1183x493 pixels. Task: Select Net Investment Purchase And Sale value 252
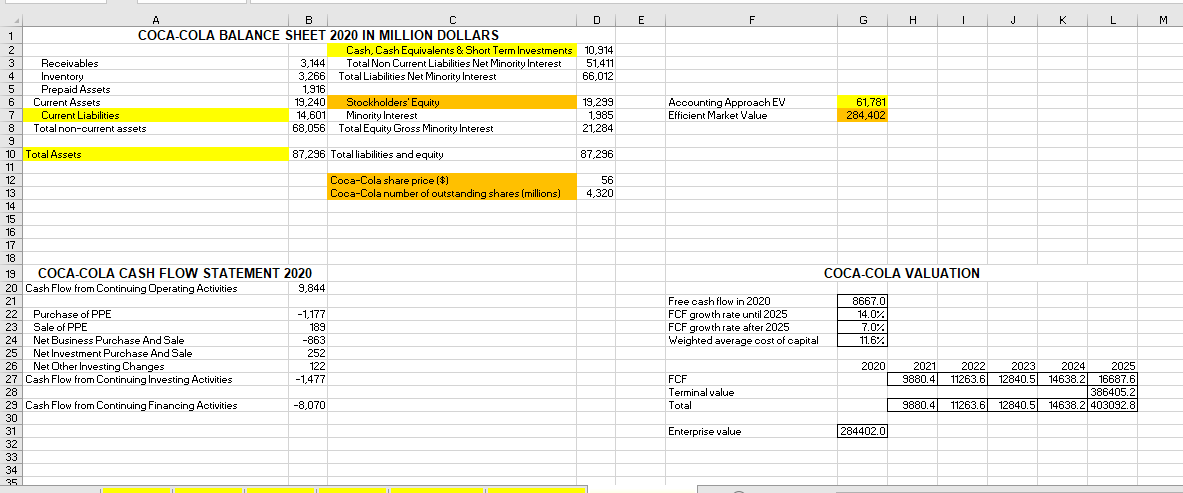pos(308,353)
